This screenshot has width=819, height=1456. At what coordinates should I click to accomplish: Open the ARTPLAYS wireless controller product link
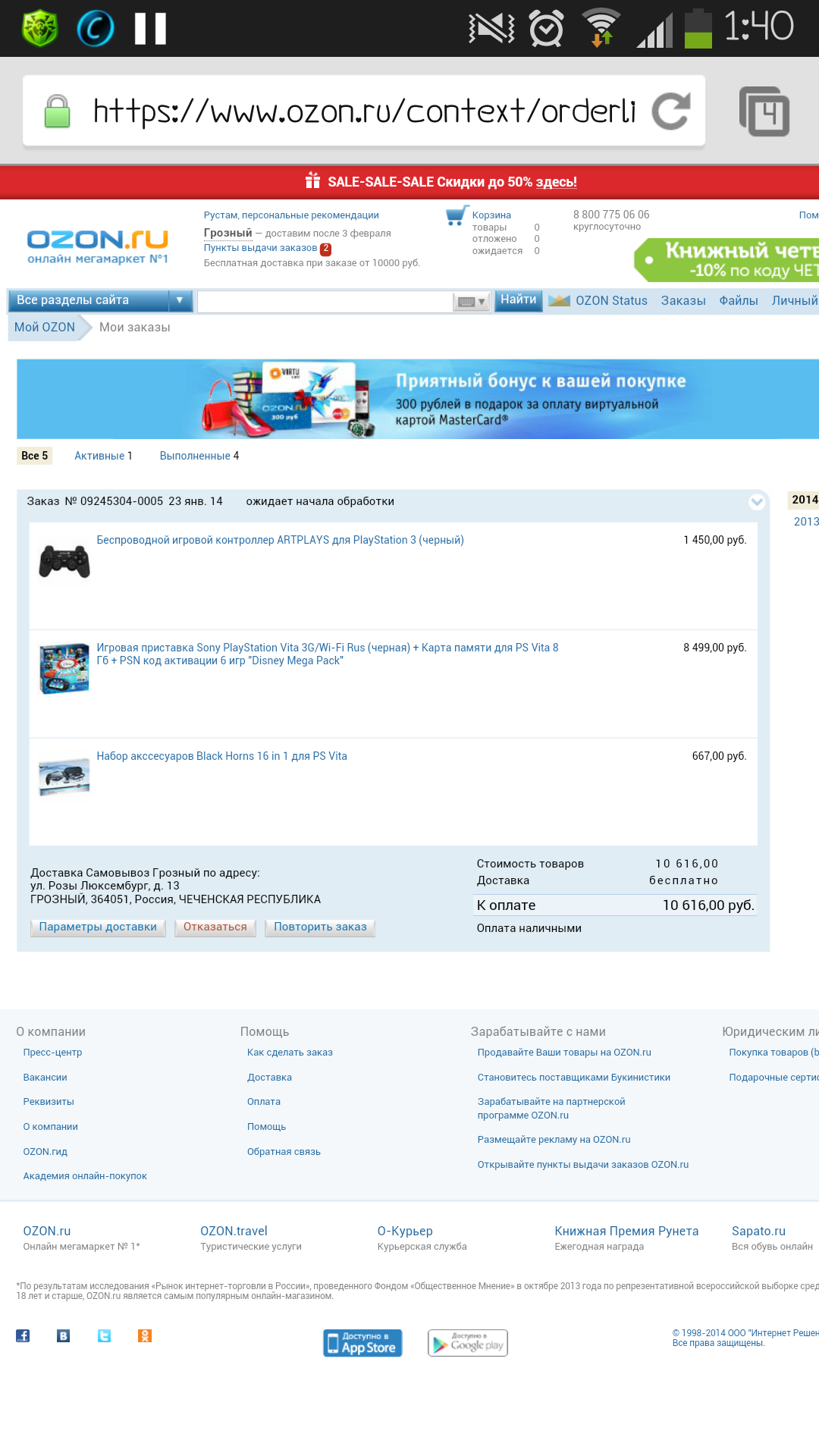pos(280,540)
